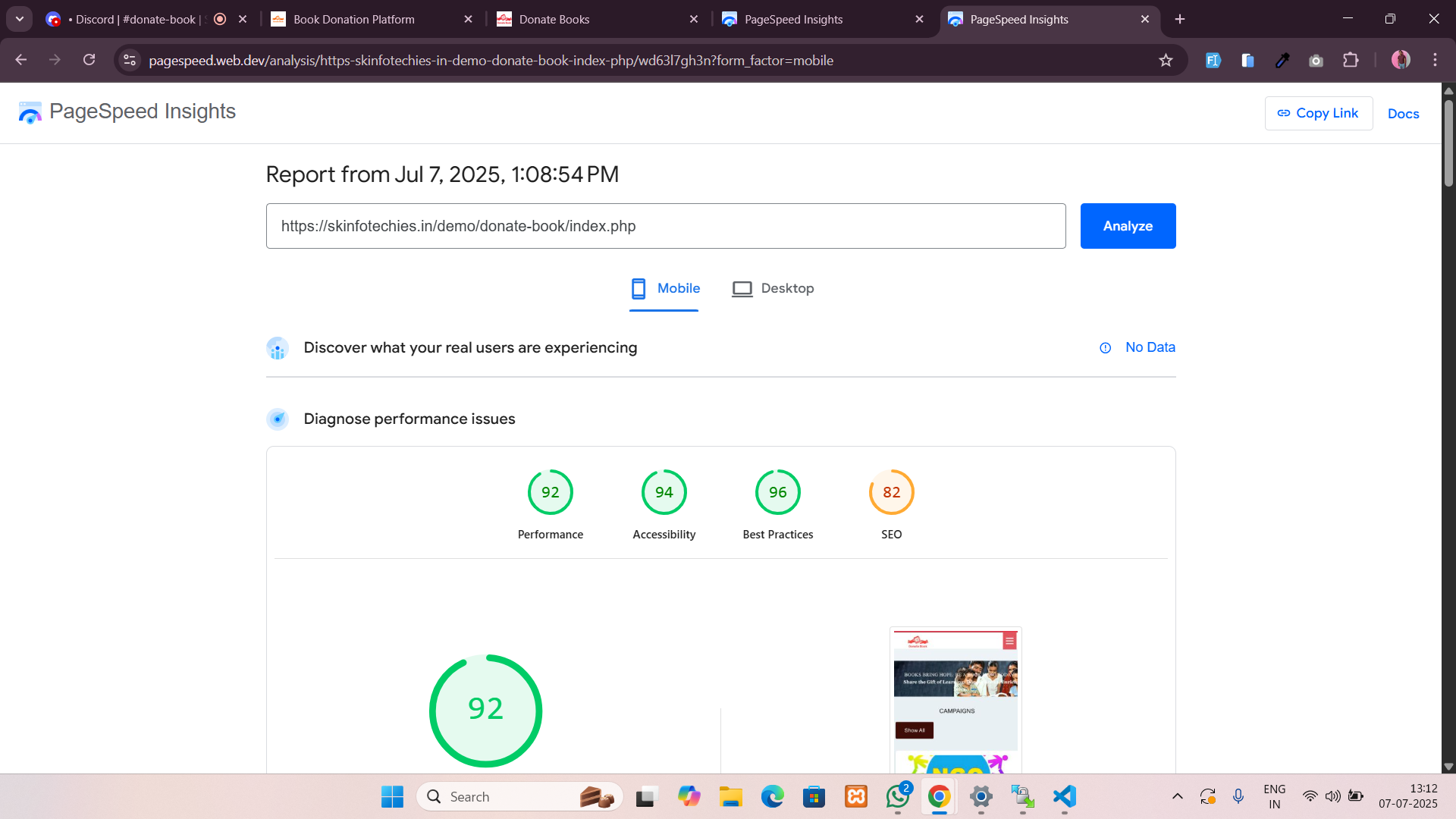Click the Copy Link button
The image size is (1456, 819).
click(x=1318, y=114)
